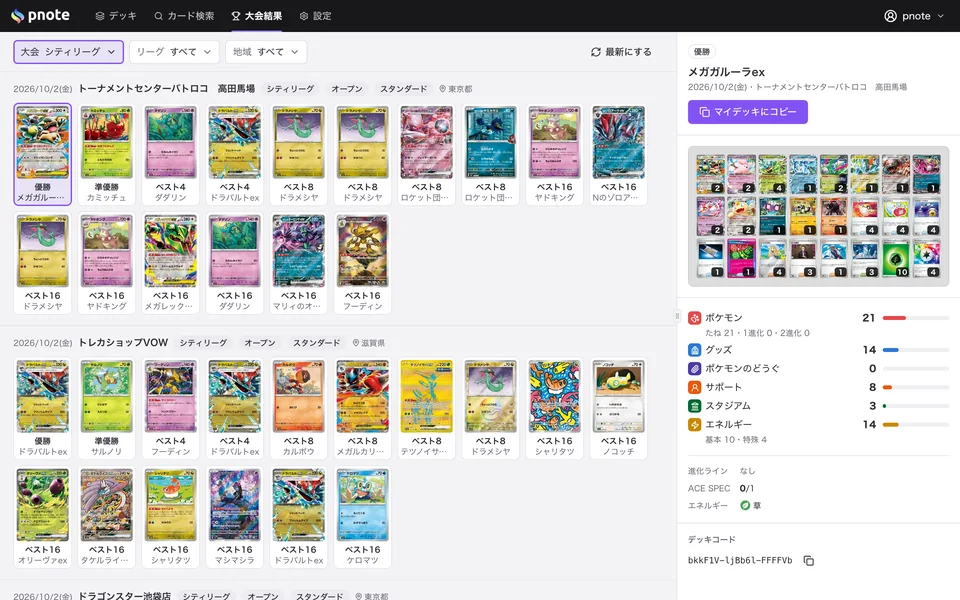Expand the 地域 すべて dropdown
The image size is (960, 600).
[x=266, y=52]
